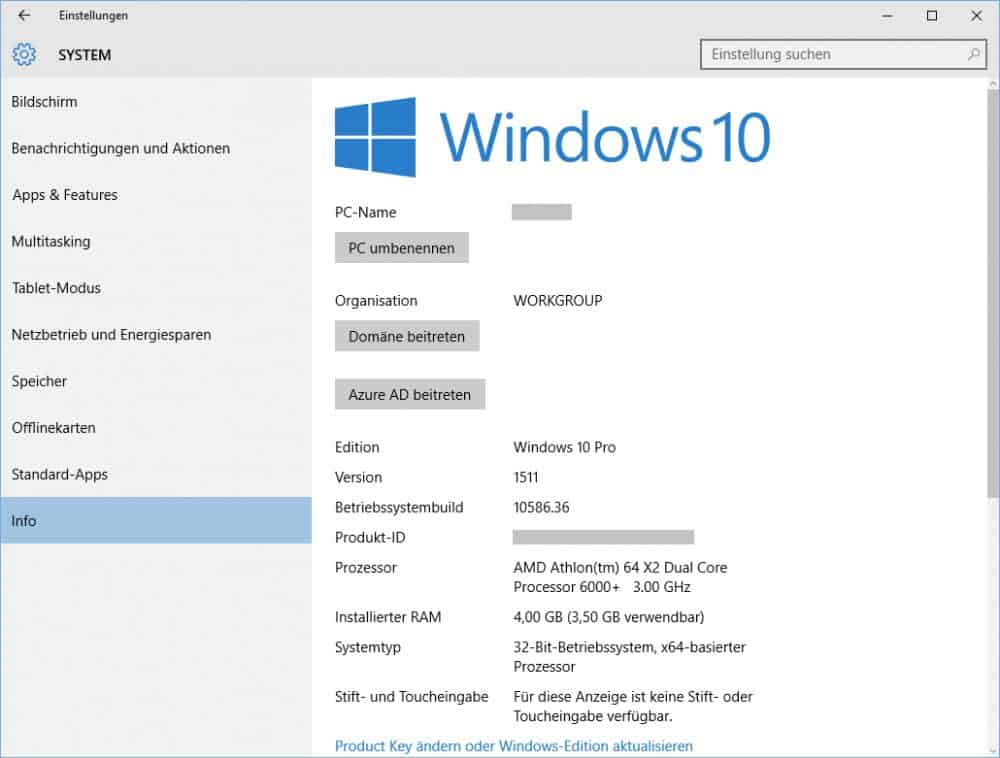1000x758 pixels.
Task: Click the "PC-Name" label
Action: click(x=365, y=212)
